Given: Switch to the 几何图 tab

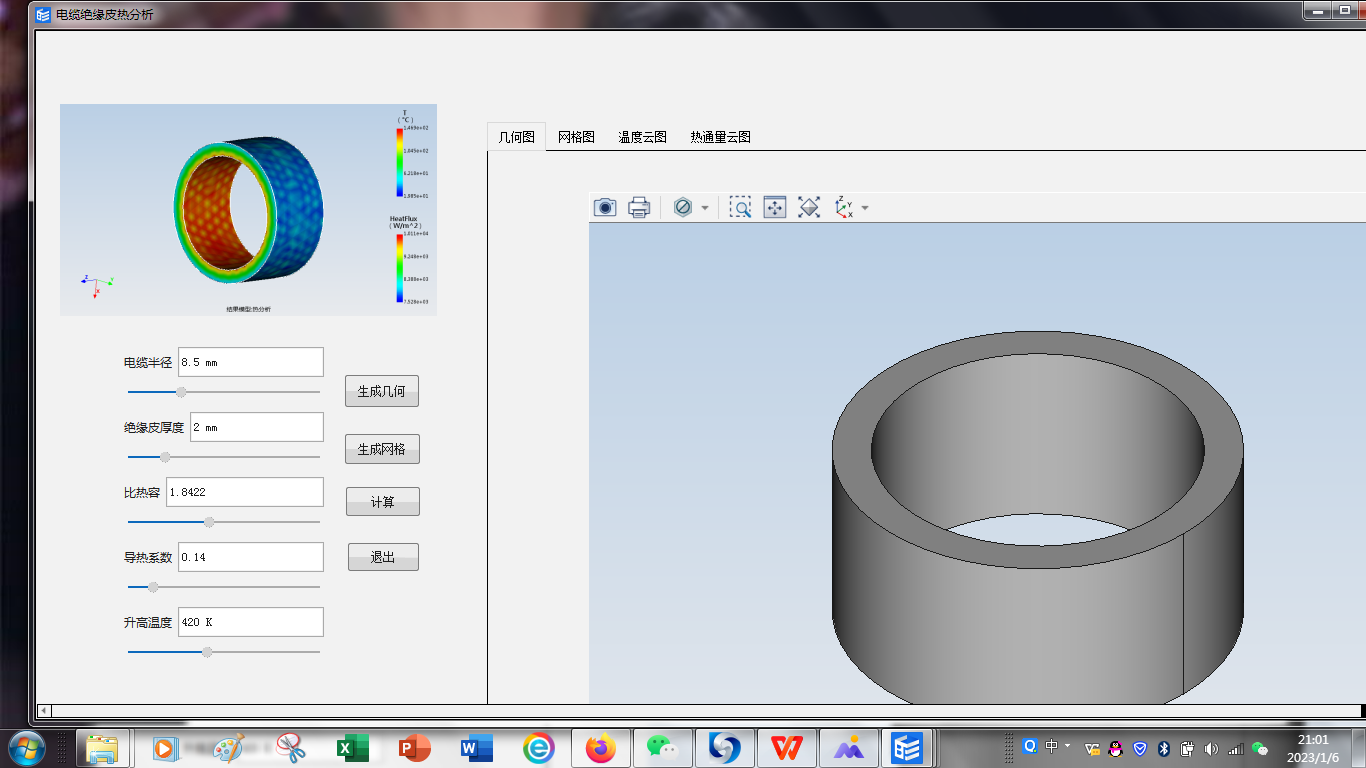Looking at the screenshot, I should point(517,137).
